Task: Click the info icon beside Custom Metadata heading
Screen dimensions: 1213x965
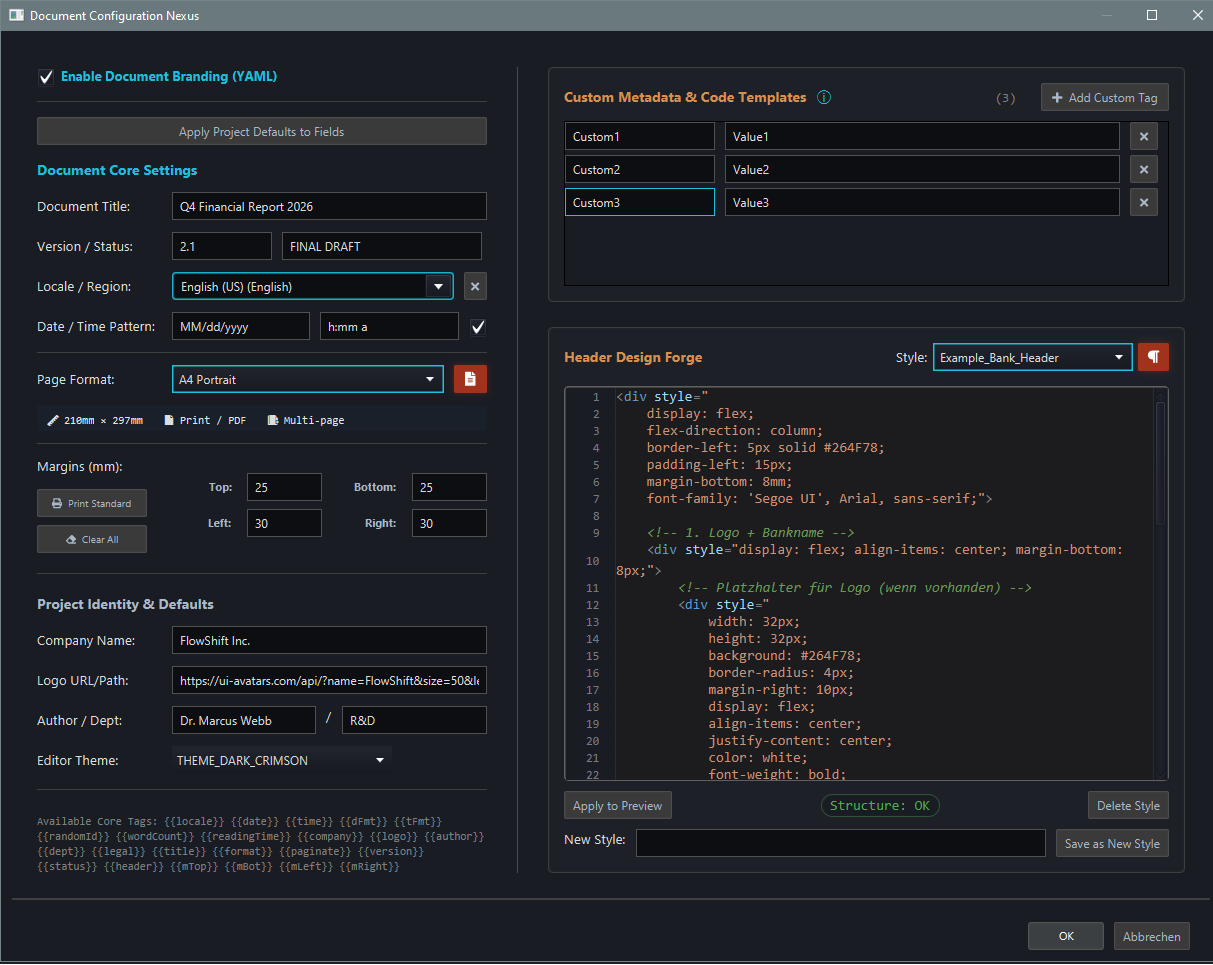Action: tap(824, 98)
